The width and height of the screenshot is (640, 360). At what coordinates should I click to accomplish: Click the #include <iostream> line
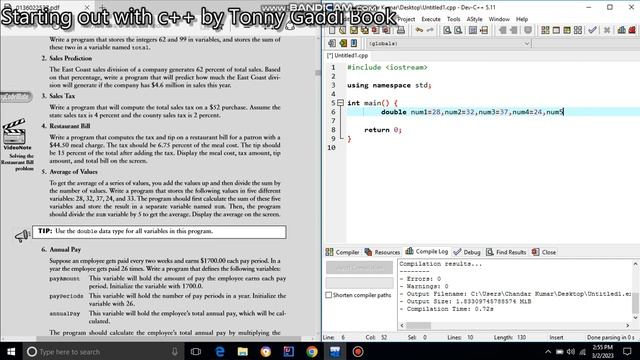[387, 67]
